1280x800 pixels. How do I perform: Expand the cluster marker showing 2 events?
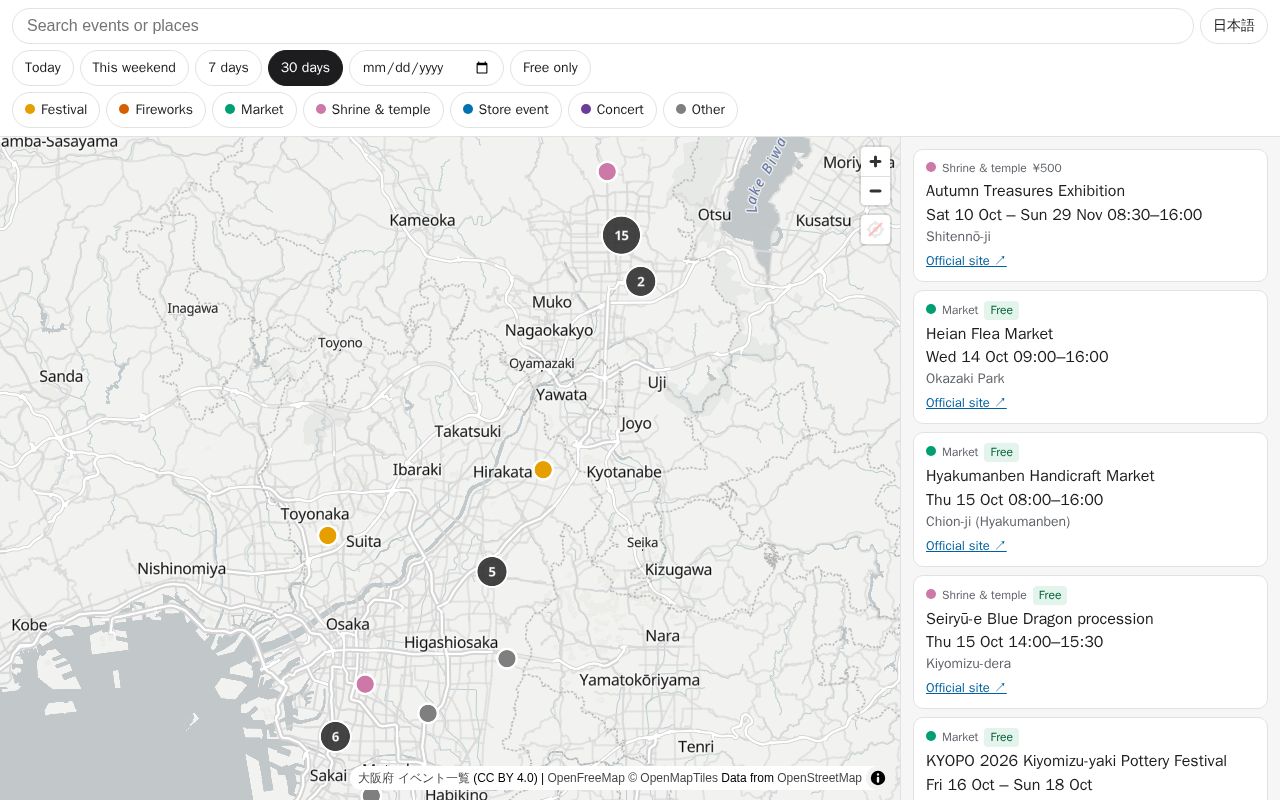(641, 281)
